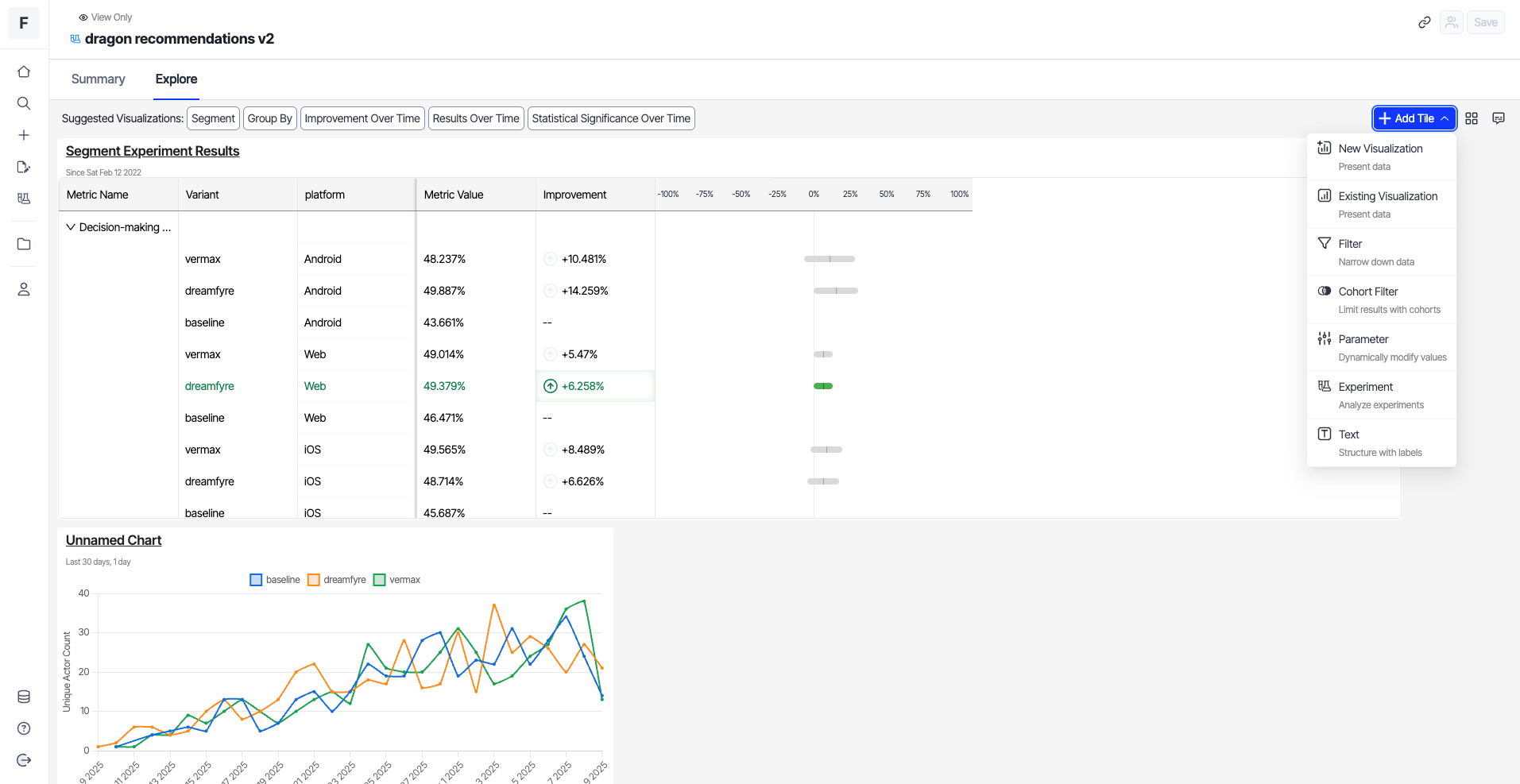Image resolution: width=1520 pixels, height=784 pixels.
Task: Open the grid layout icon beside Add Tile
Action: point(1472,118)
